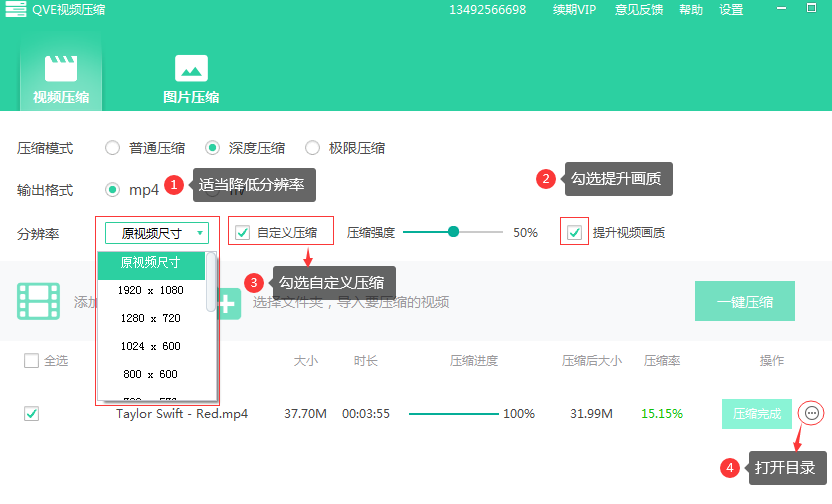Select 普通压缩 compression mode

pos(113,148)
